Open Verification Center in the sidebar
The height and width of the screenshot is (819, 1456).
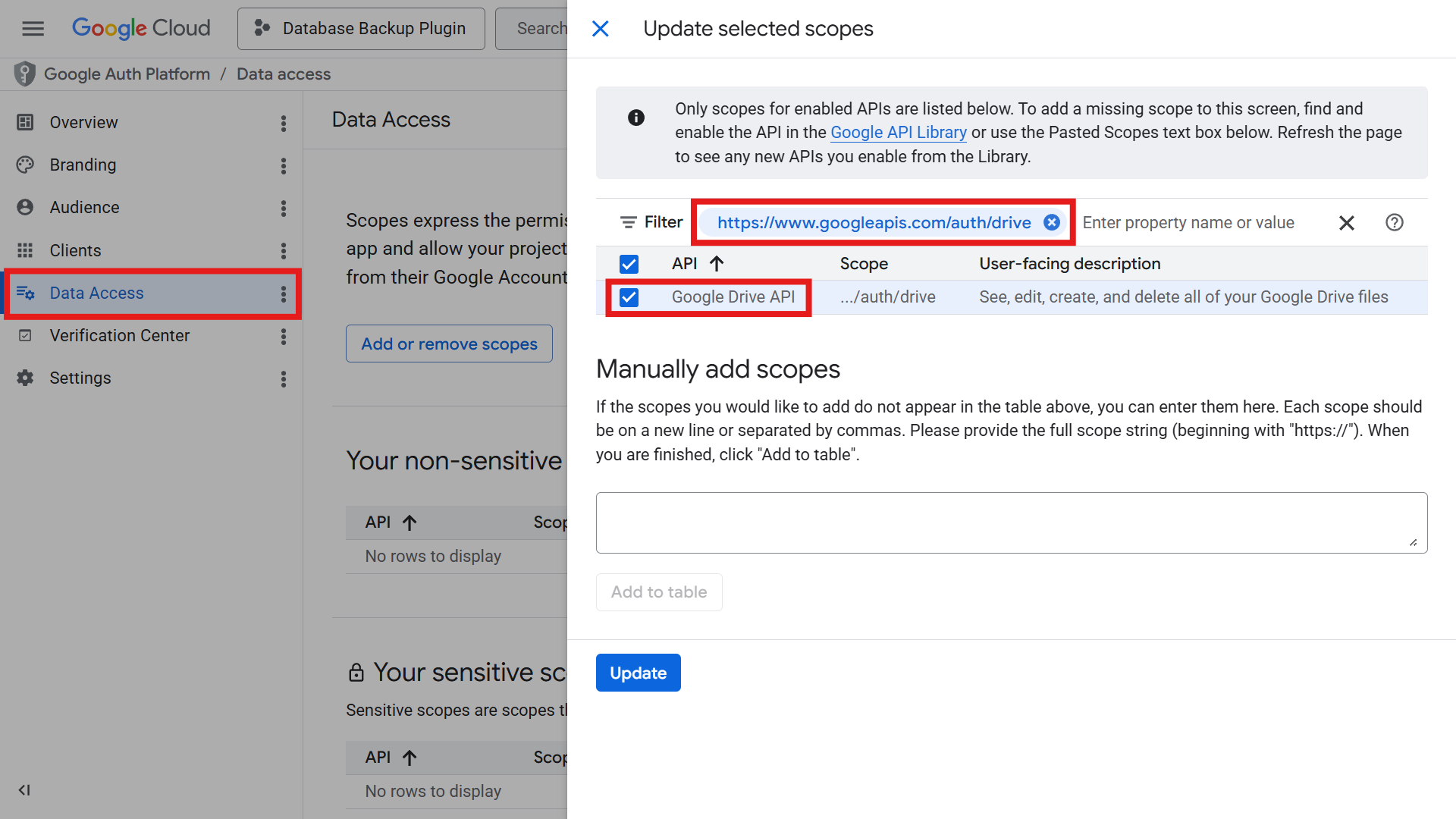(x=119, y=336)
